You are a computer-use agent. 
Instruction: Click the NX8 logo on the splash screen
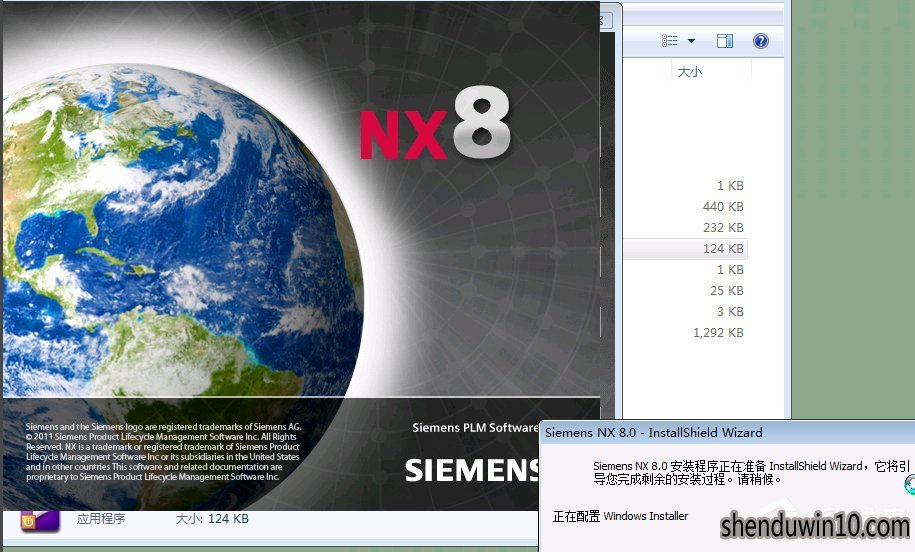click(435, 123)
